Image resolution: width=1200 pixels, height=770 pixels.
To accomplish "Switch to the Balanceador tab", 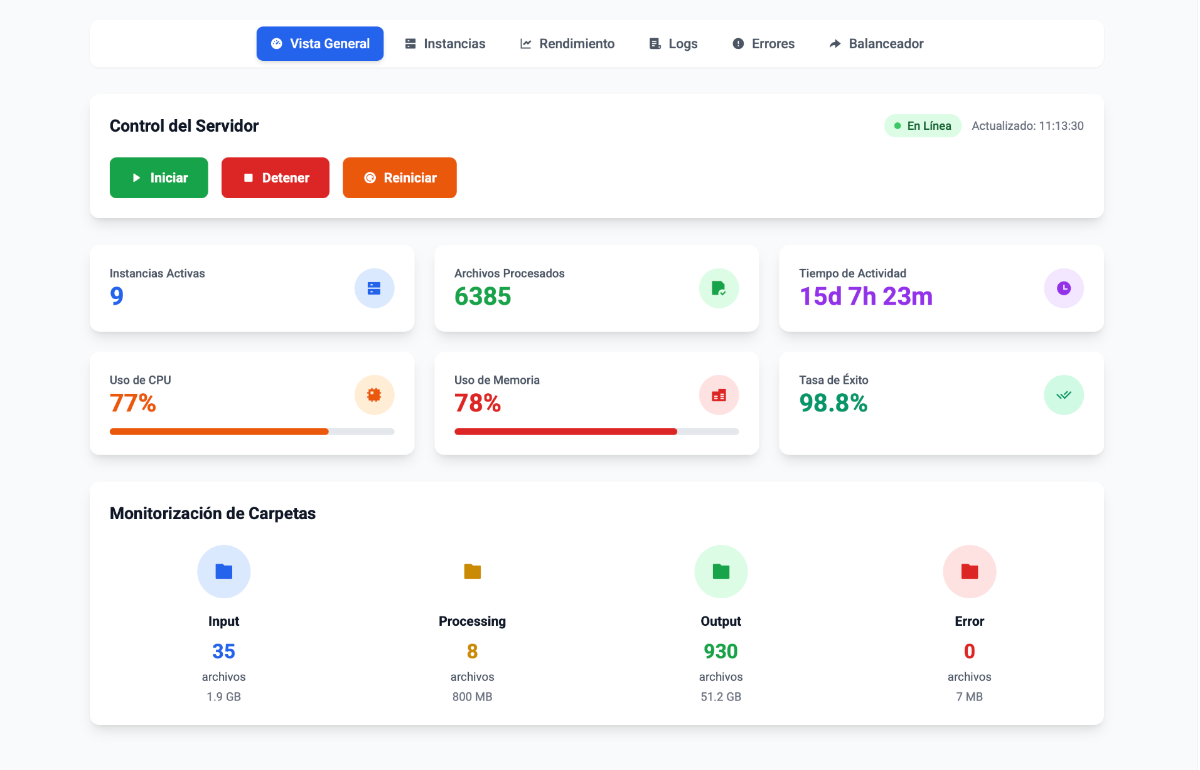I will 876,43.
